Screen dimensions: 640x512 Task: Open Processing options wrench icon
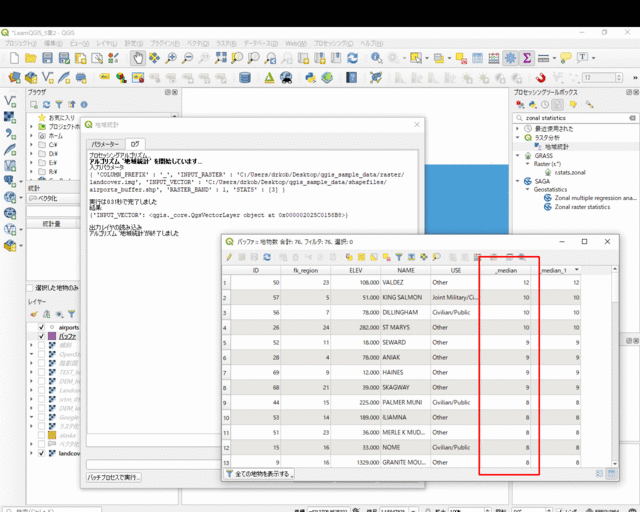pos(589,105)
